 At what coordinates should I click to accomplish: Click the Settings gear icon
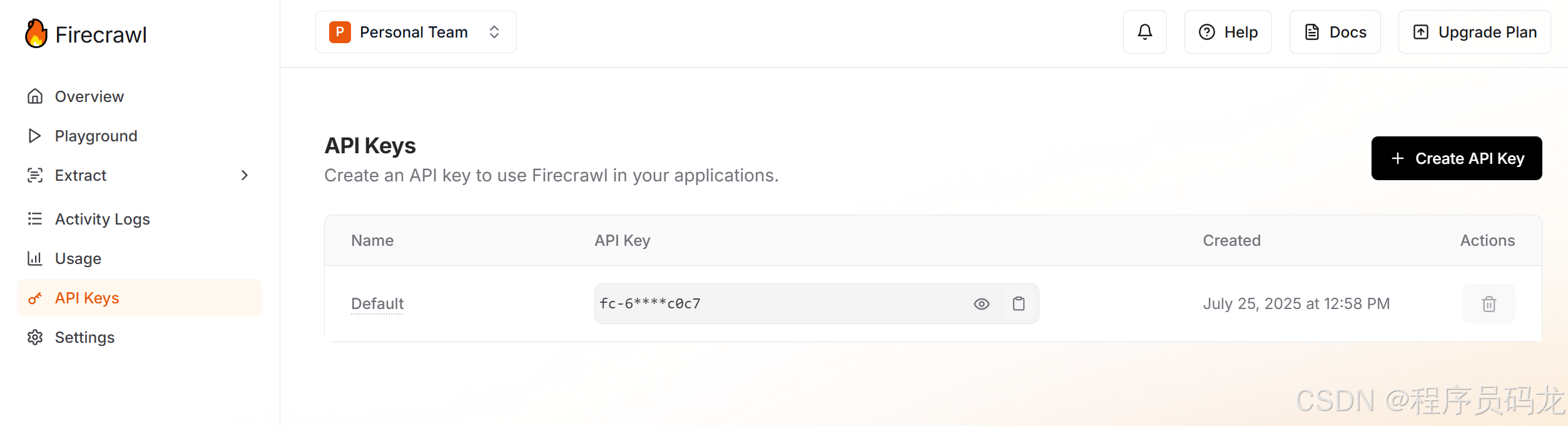35,337
